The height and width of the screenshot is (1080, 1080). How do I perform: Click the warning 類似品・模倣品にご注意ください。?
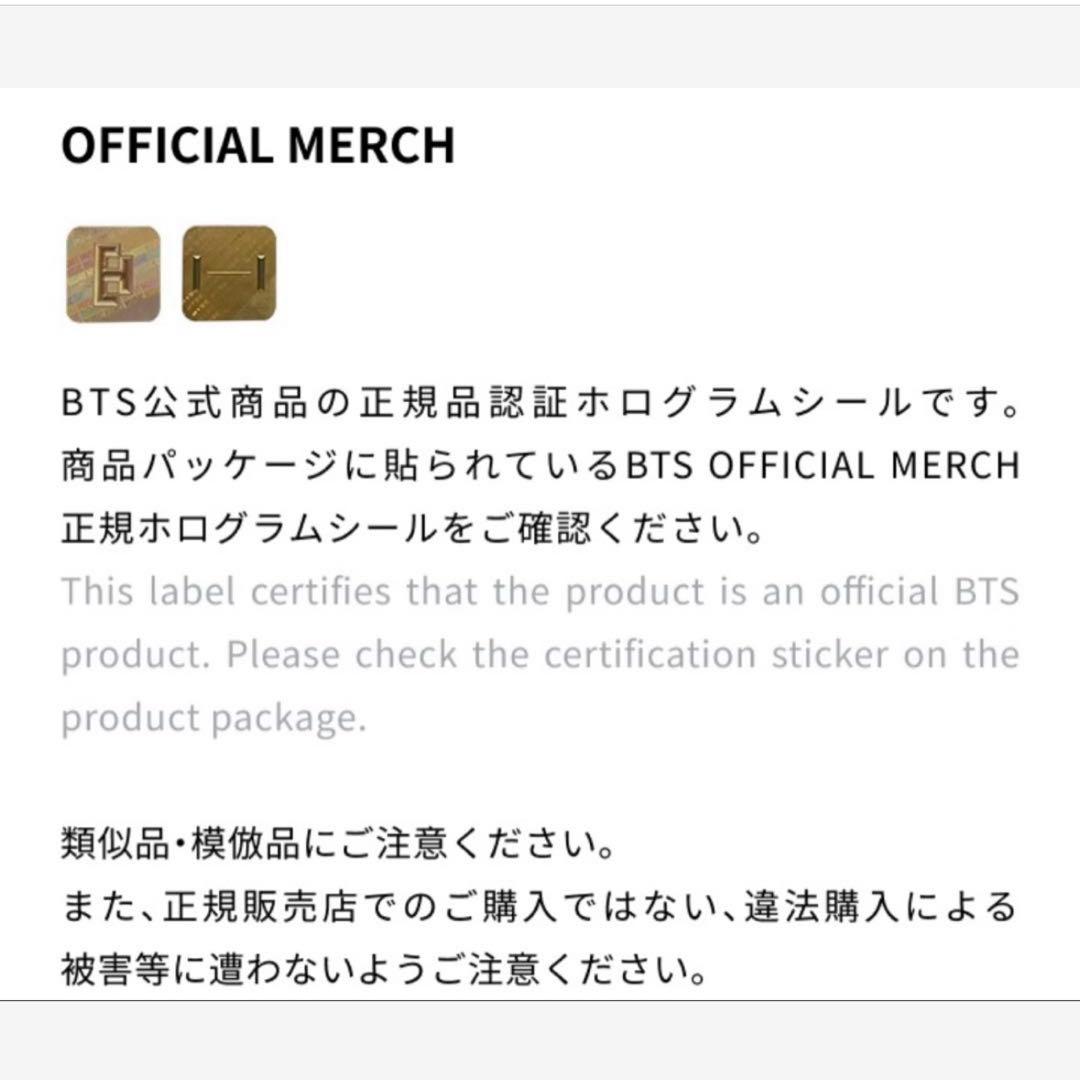339,846
